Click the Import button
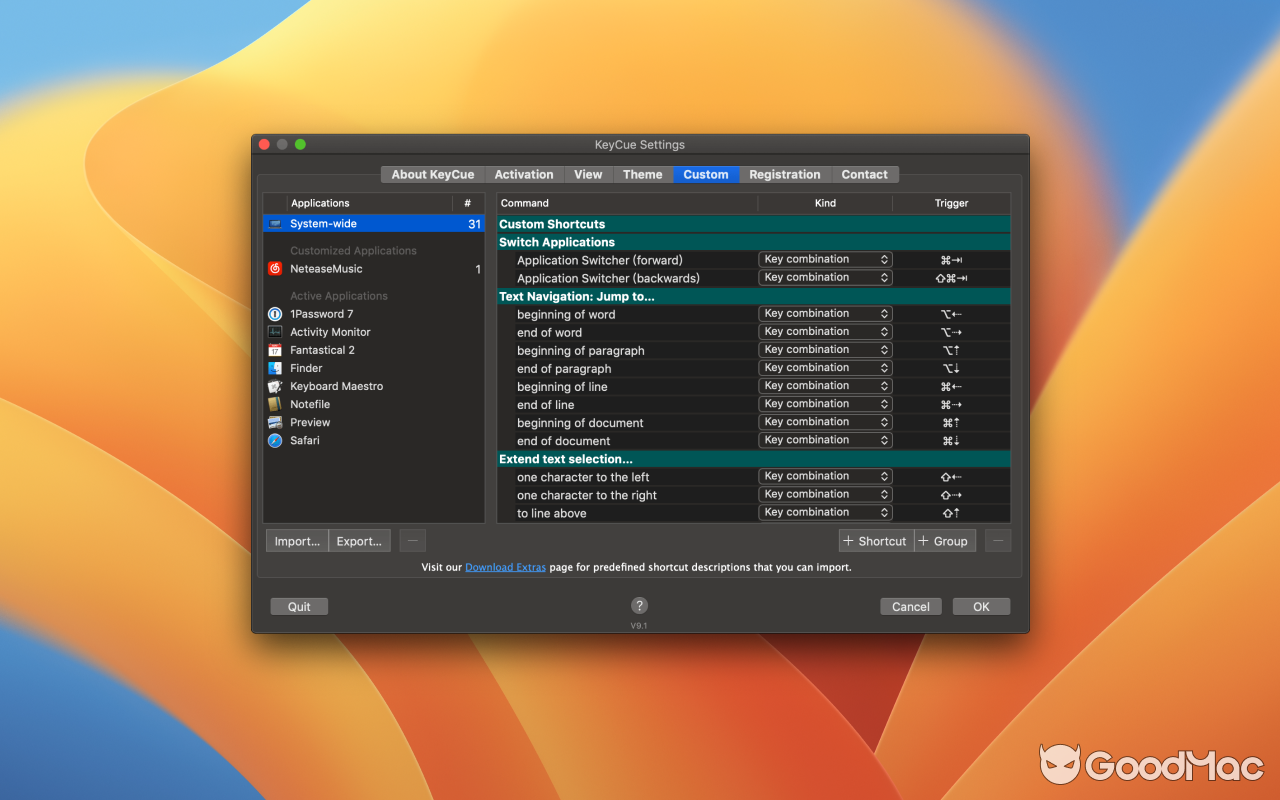This screenshot has width=1280, height=800. [x=297, y=540]
